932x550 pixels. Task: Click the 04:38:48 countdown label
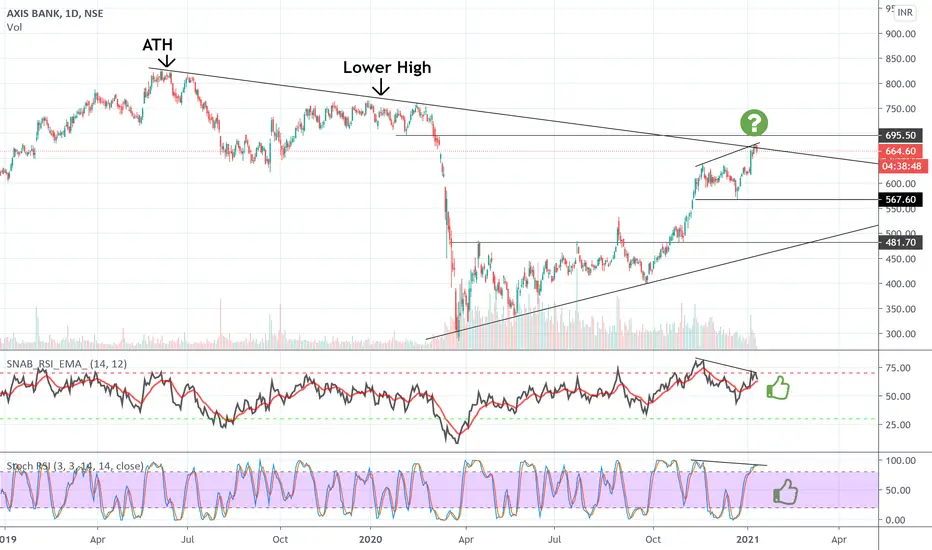(902, 166)
